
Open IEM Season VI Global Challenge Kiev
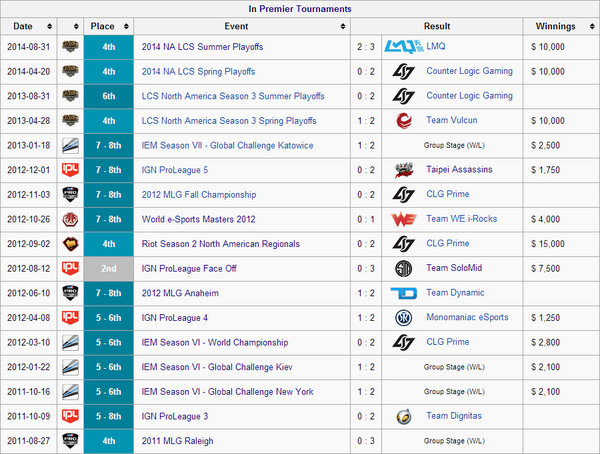tap(217, 367)
